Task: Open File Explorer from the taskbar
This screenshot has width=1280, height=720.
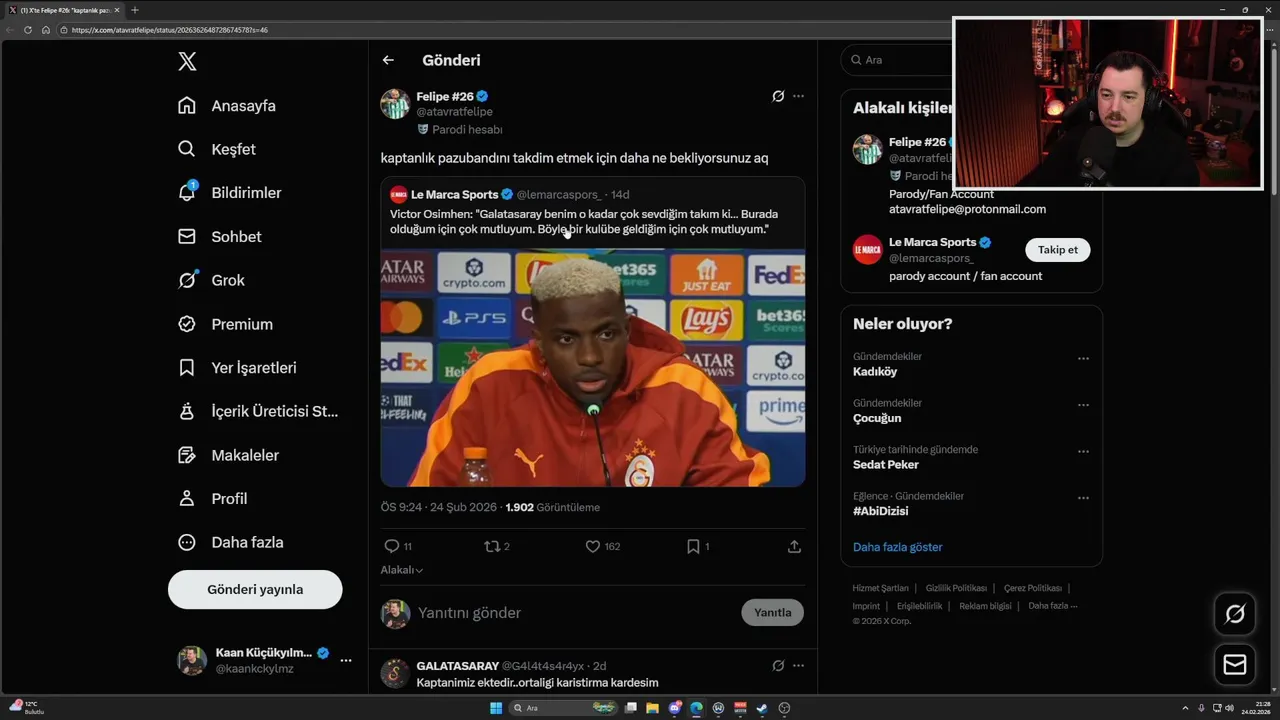Action: click(x=652, y=708)
